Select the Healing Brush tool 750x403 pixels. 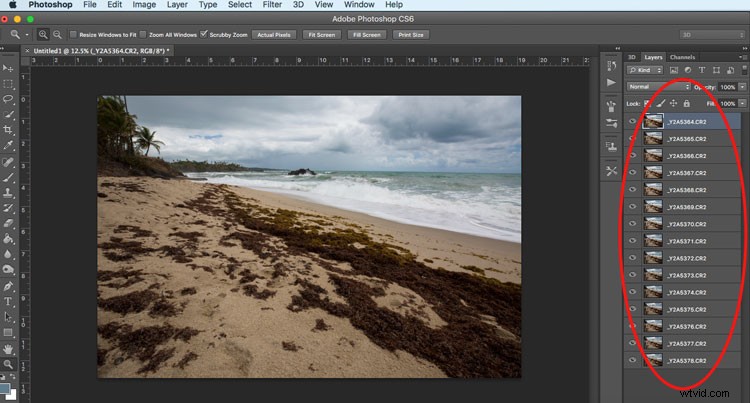8,162
